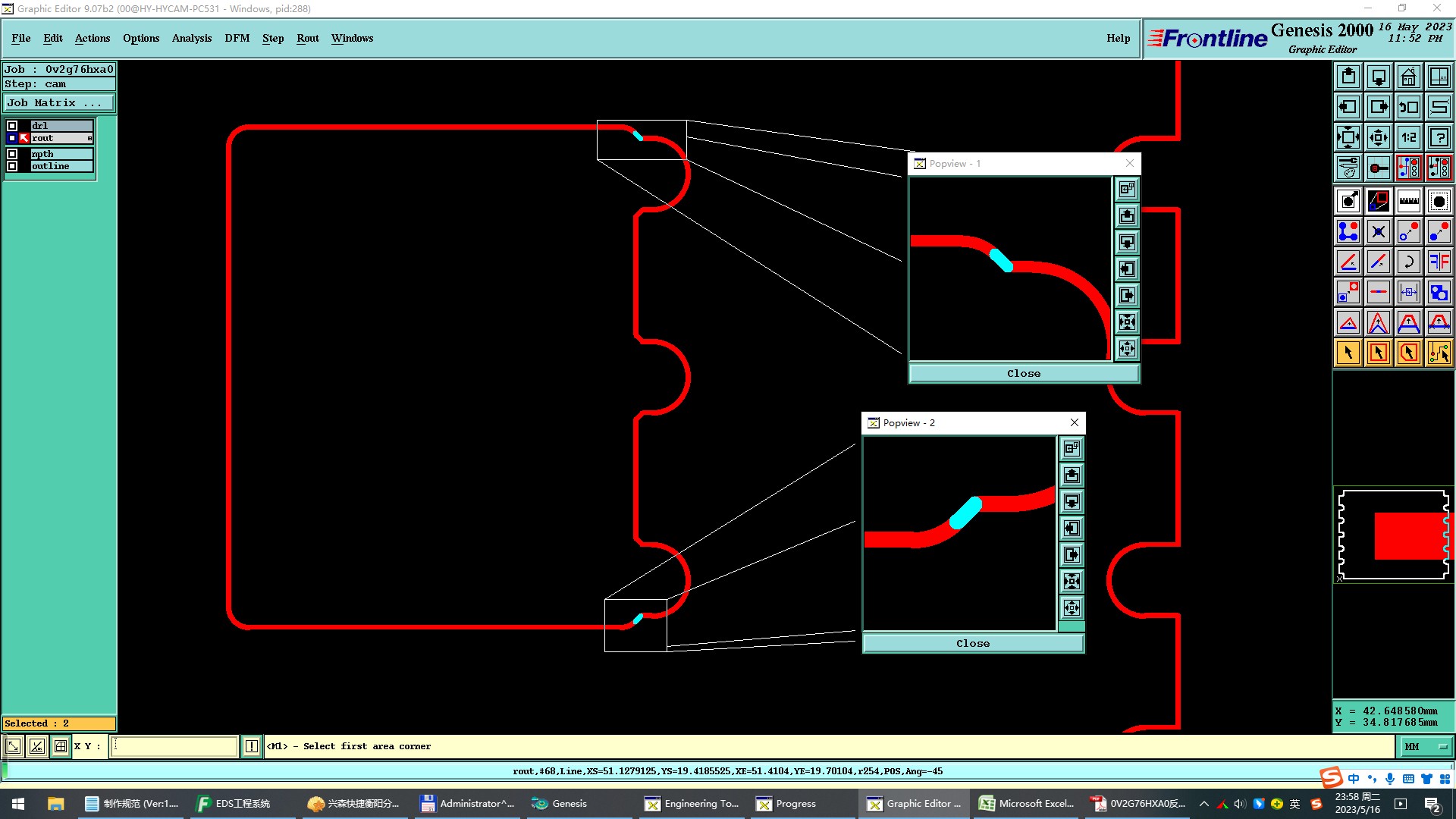Expand the Rout menu
The width and height of the screenshot is (1456, 819).
point(307,39)
